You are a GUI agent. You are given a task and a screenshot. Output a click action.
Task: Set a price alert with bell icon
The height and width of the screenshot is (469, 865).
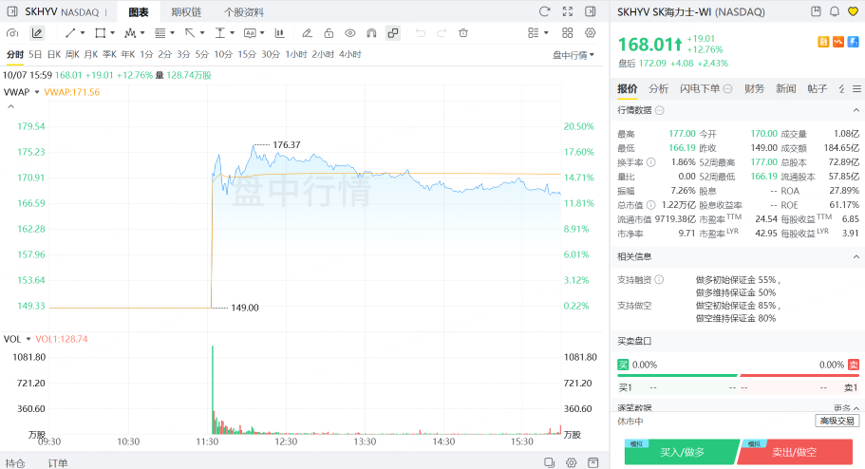coord(835,12)
